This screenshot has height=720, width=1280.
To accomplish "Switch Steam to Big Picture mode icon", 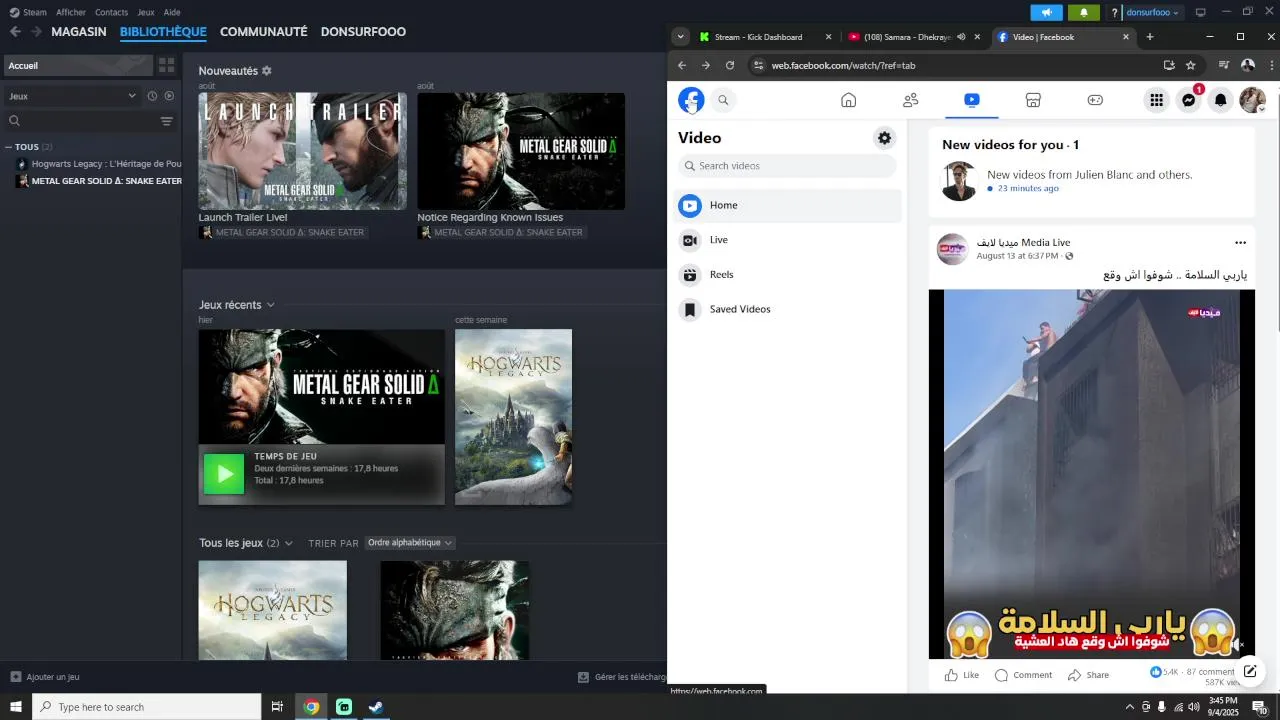I will [x=1201, y=12].
